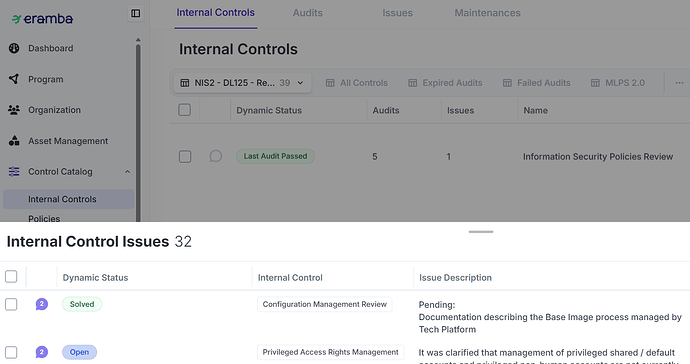Select Internal Controls under Control Catalog
690x364 pixels.
click(x=69, y=199)
